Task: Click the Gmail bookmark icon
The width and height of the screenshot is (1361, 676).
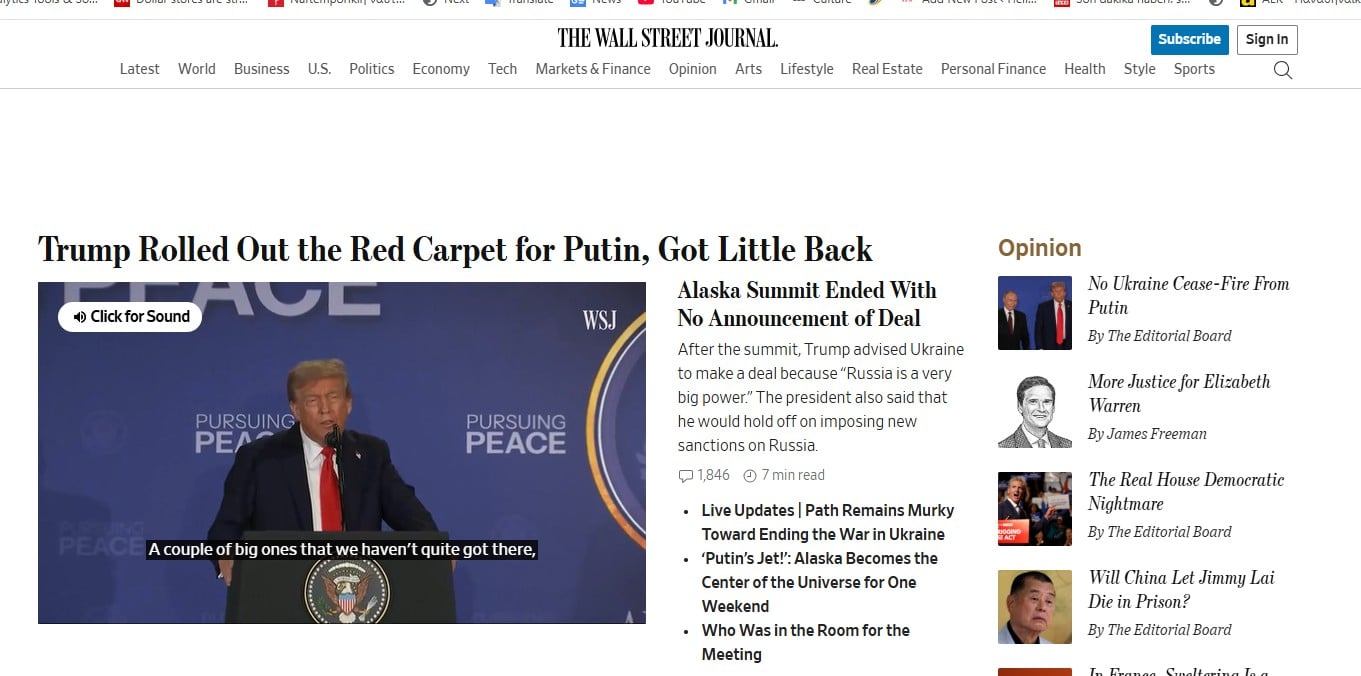Action: pyautogui.click(x=730, y=2)
